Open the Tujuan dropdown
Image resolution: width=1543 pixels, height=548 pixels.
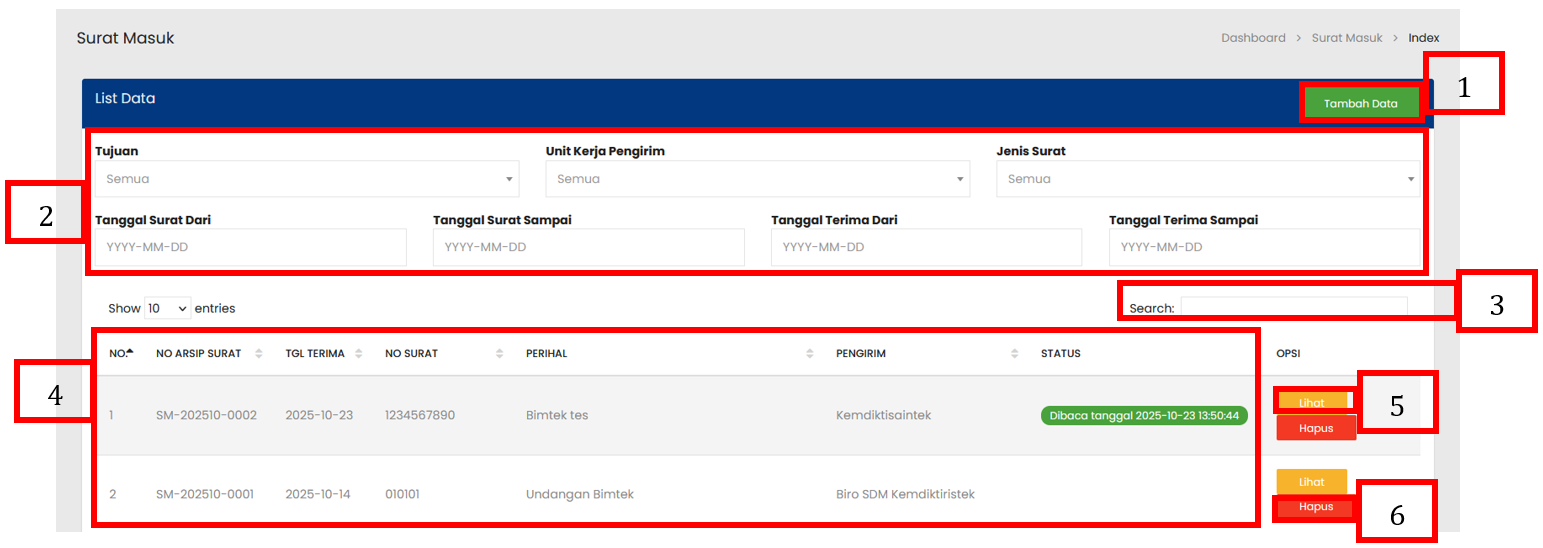tap(306, 179)
